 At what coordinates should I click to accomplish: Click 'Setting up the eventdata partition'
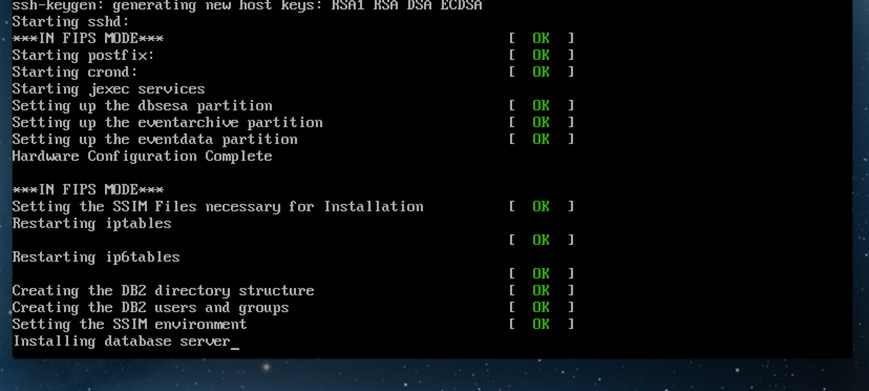[x=155, y=139]
